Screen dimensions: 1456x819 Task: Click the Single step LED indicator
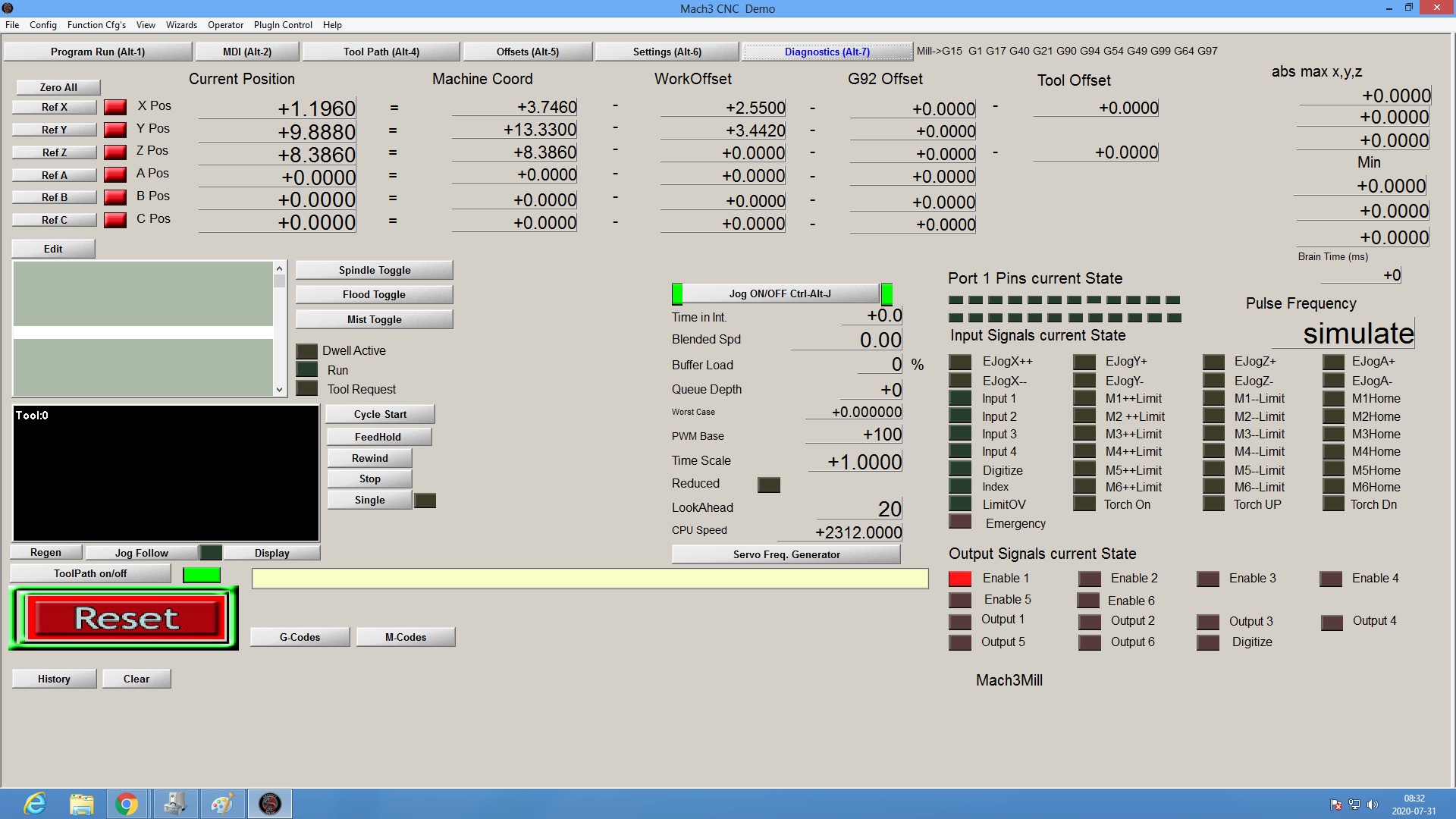click(x=425, y=500)
